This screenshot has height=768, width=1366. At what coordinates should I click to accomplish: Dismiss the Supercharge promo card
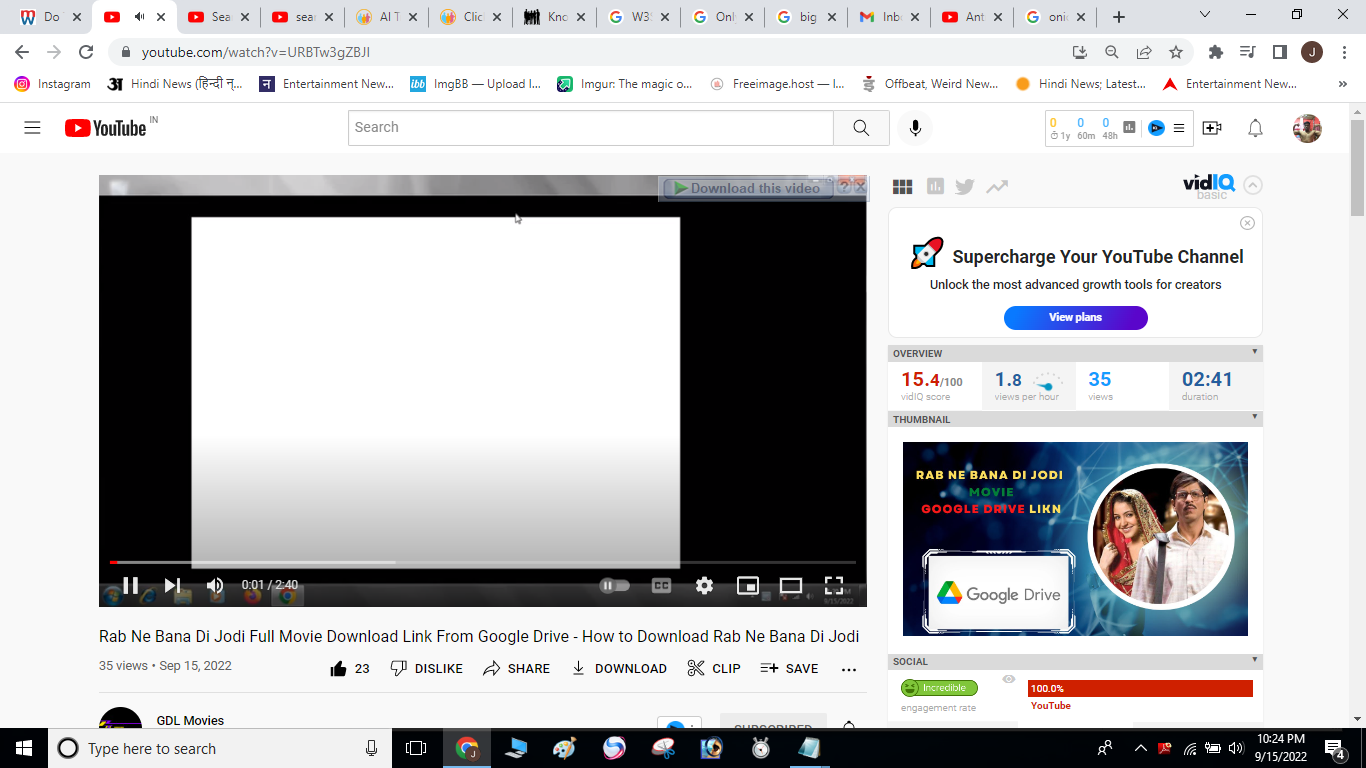1247,223
